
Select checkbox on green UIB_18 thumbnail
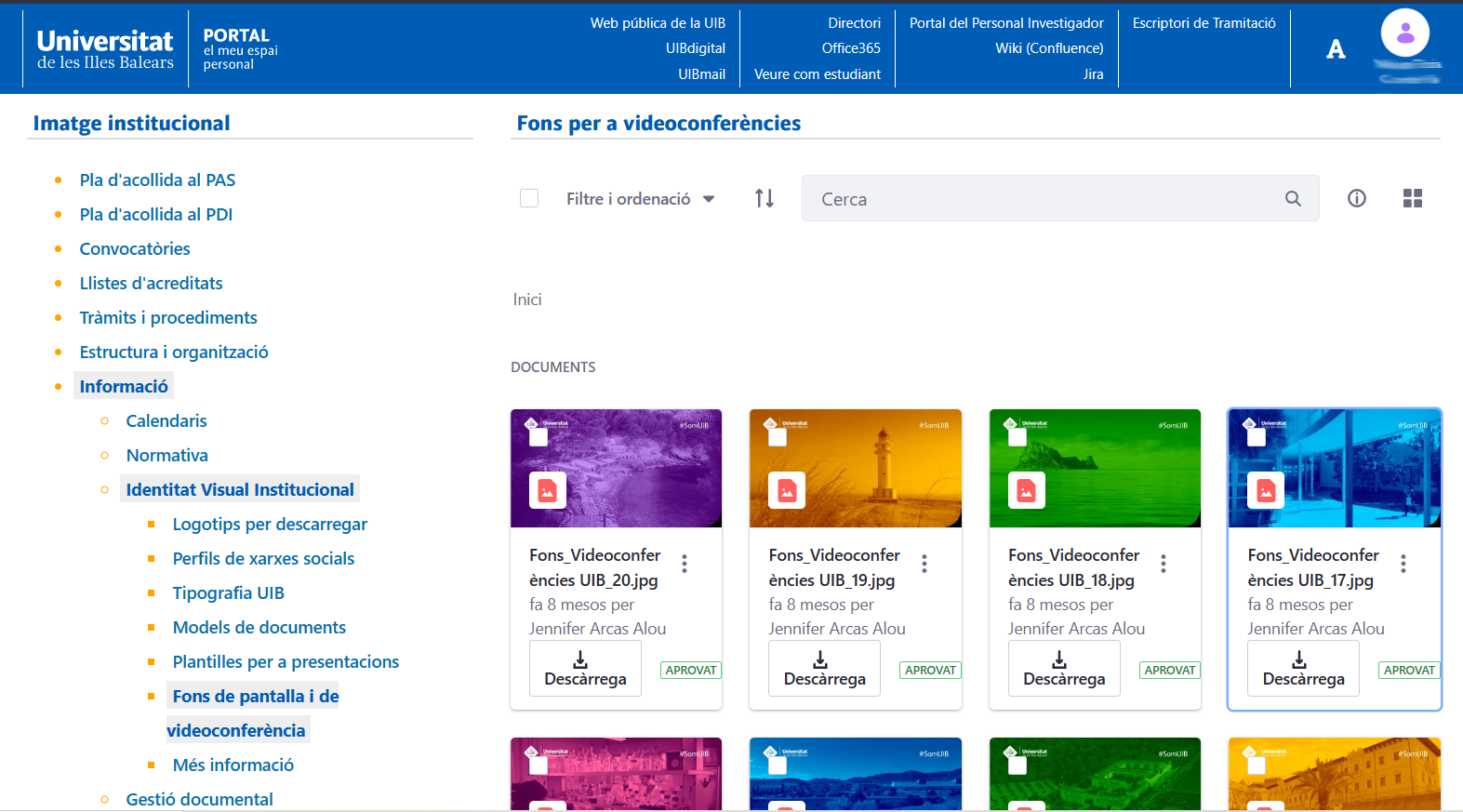[1017, 438]
